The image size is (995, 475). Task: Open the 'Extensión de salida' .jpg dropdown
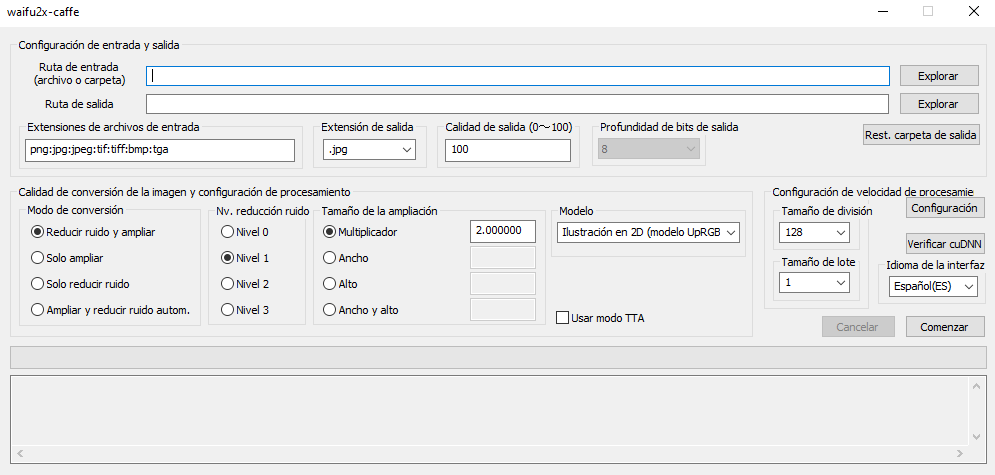click(x=369, y=150)
